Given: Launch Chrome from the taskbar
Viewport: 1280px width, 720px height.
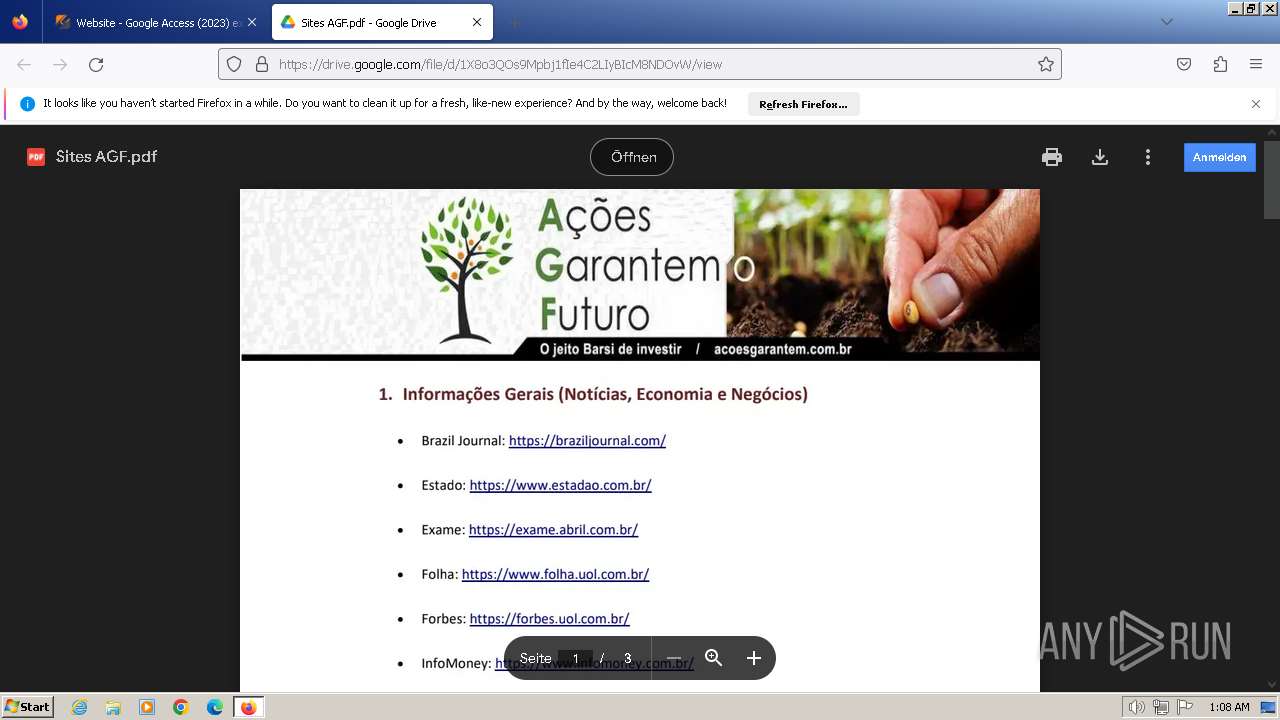Looking at the screenshot, I should (x=181, y=707).
